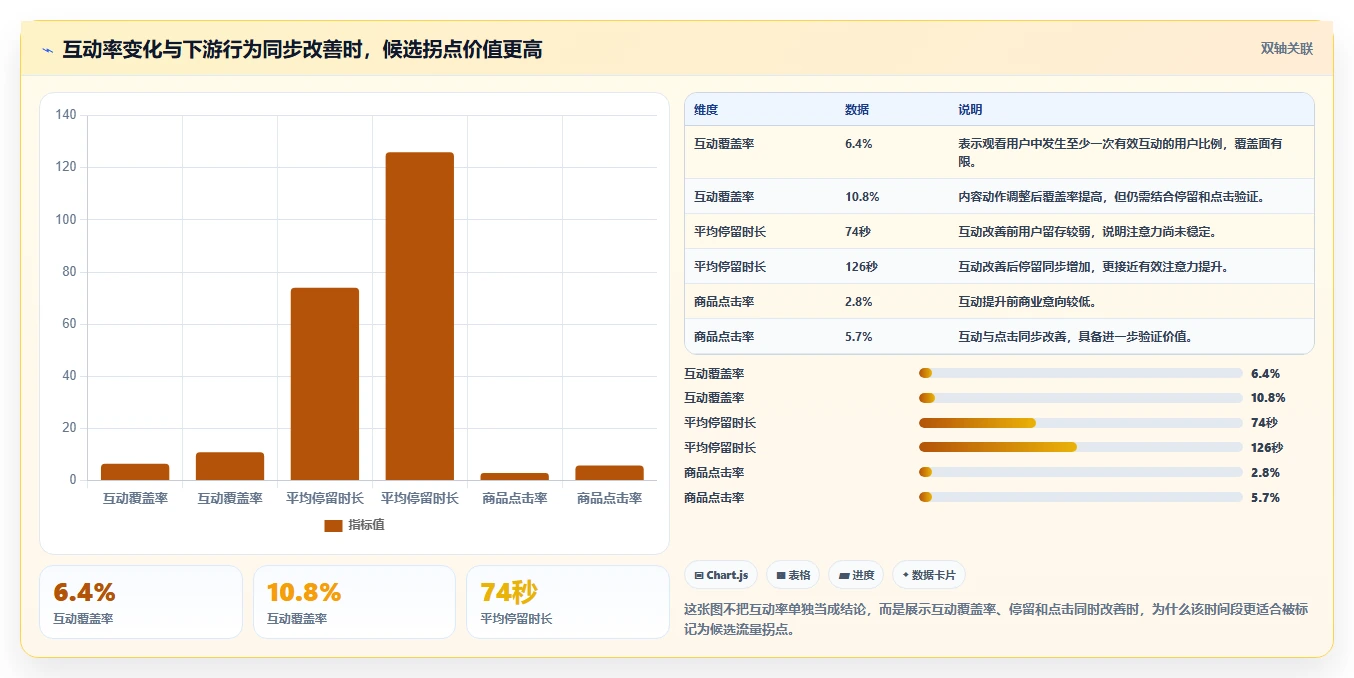Click table note '互动改善后停留同步增加，更接近有效注意力提升。'

tap(1093, 267)
